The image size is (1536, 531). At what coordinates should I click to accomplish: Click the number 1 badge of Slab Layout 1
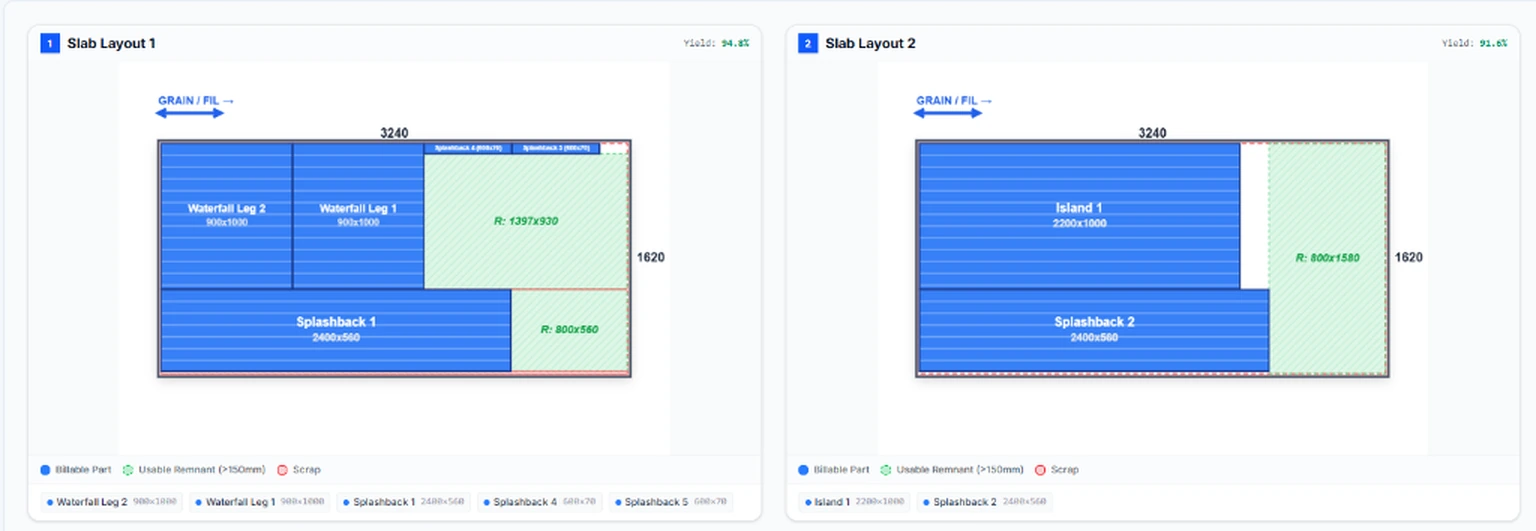point(50,43)
